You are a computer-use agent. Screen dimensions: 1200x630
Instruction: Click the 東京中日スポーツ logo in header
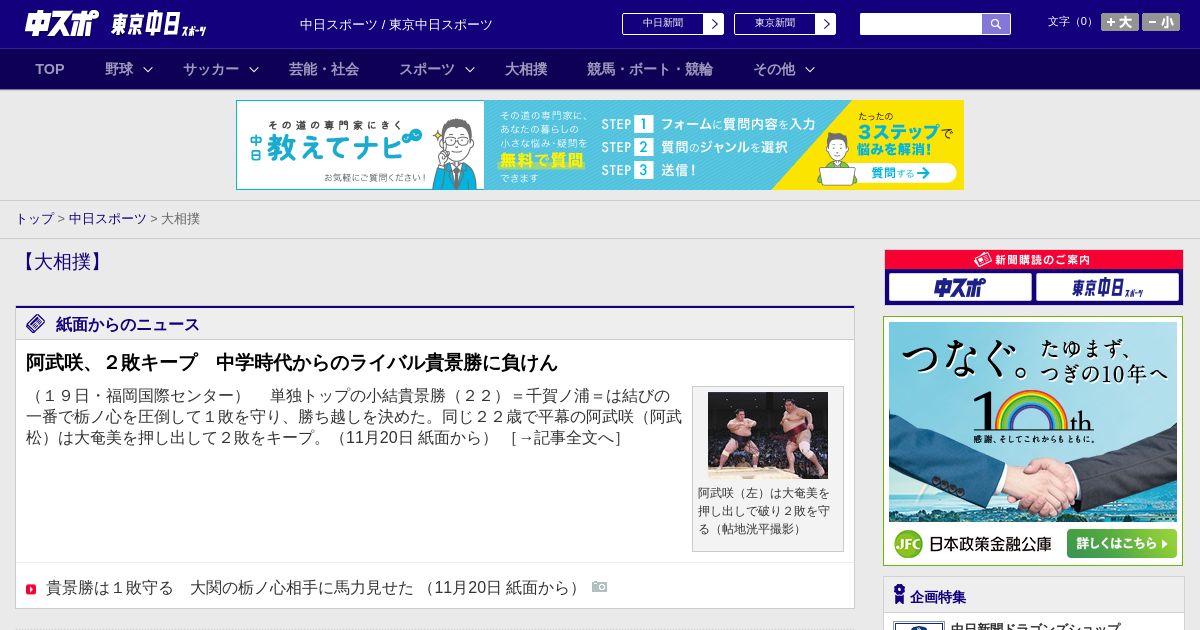coord(159,24)
